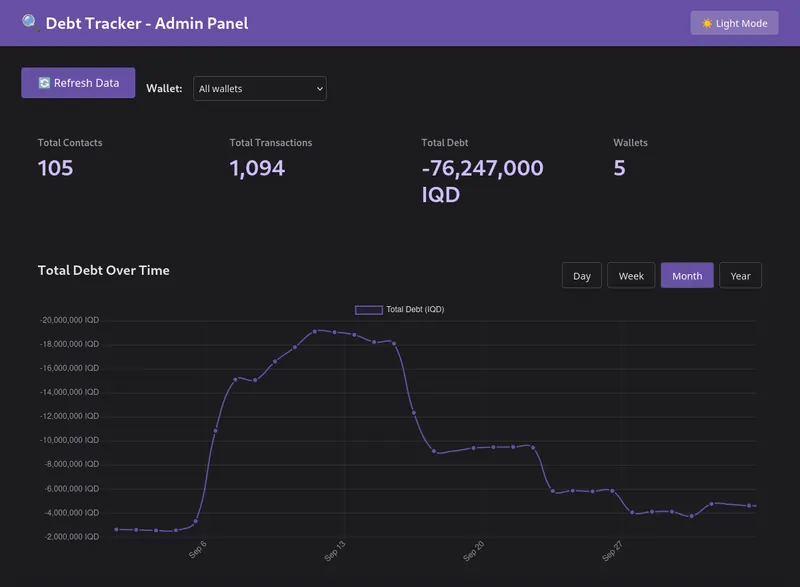800x587 pixels.
Task: Click the Sep 6 axis label
Action: click(197, 550)
